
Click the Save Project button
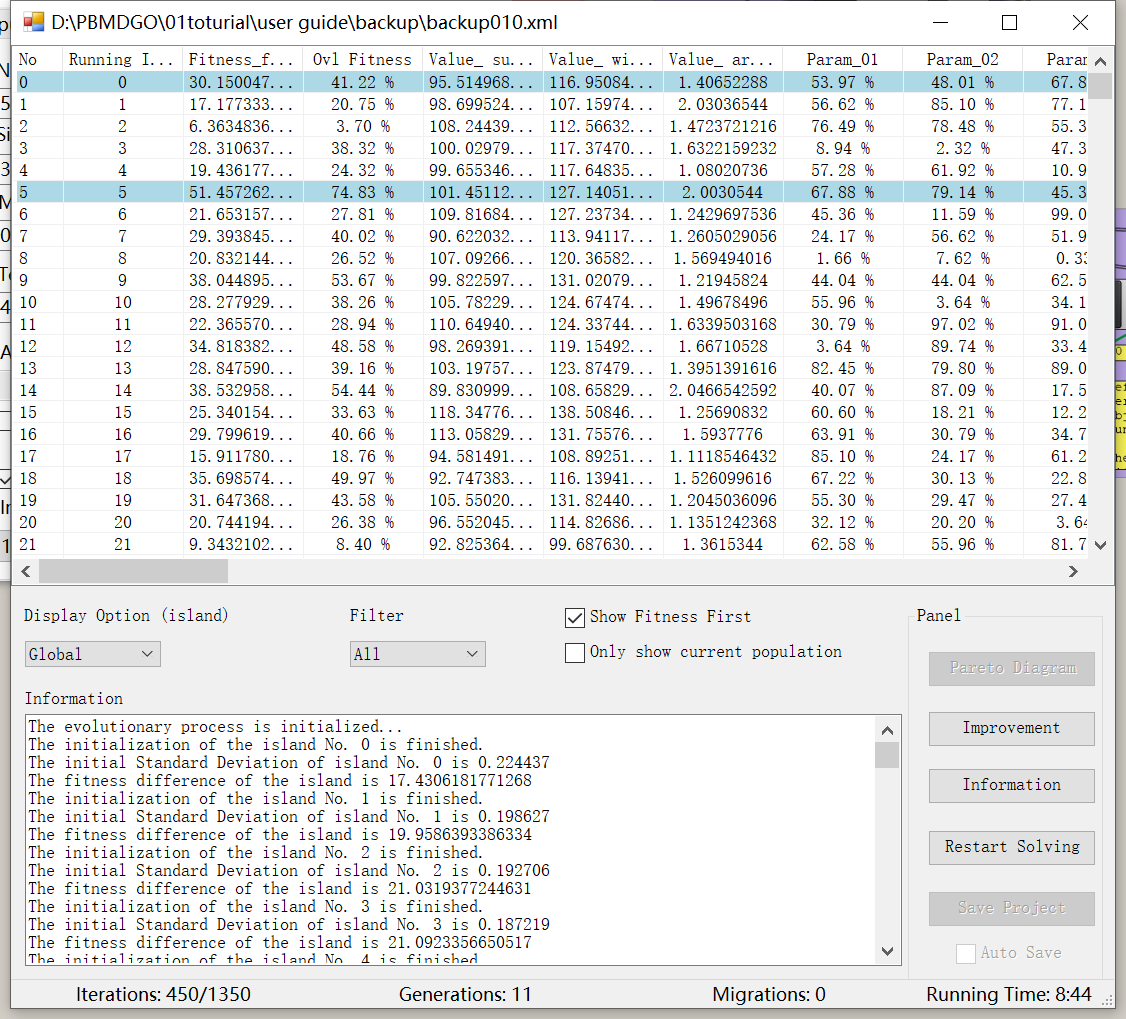click(1012, 908)
